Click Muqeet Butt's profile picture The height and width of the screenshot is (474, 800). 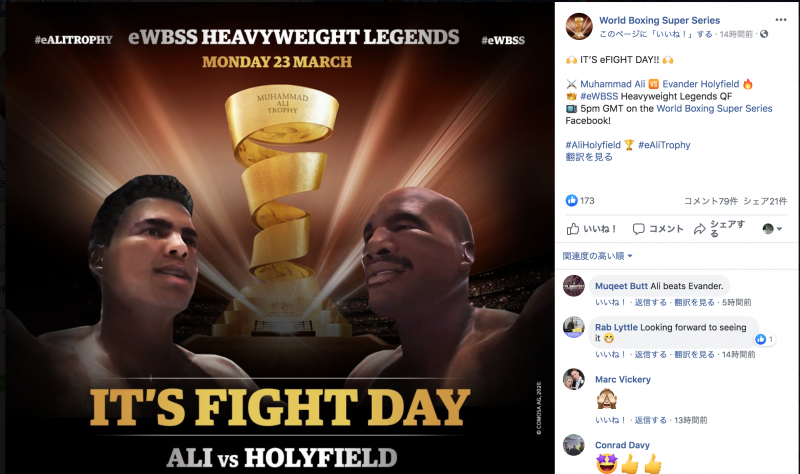(x=573, y=286)
